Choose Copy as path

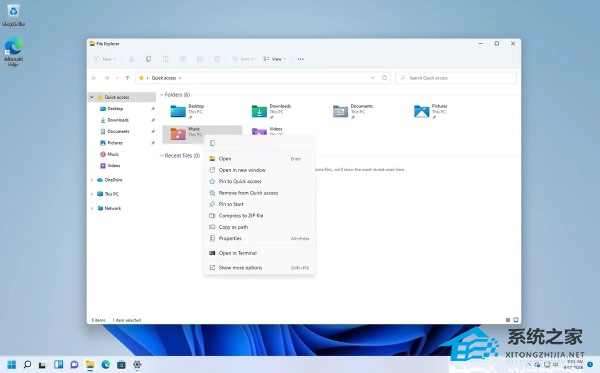click(x=259, y=227)
